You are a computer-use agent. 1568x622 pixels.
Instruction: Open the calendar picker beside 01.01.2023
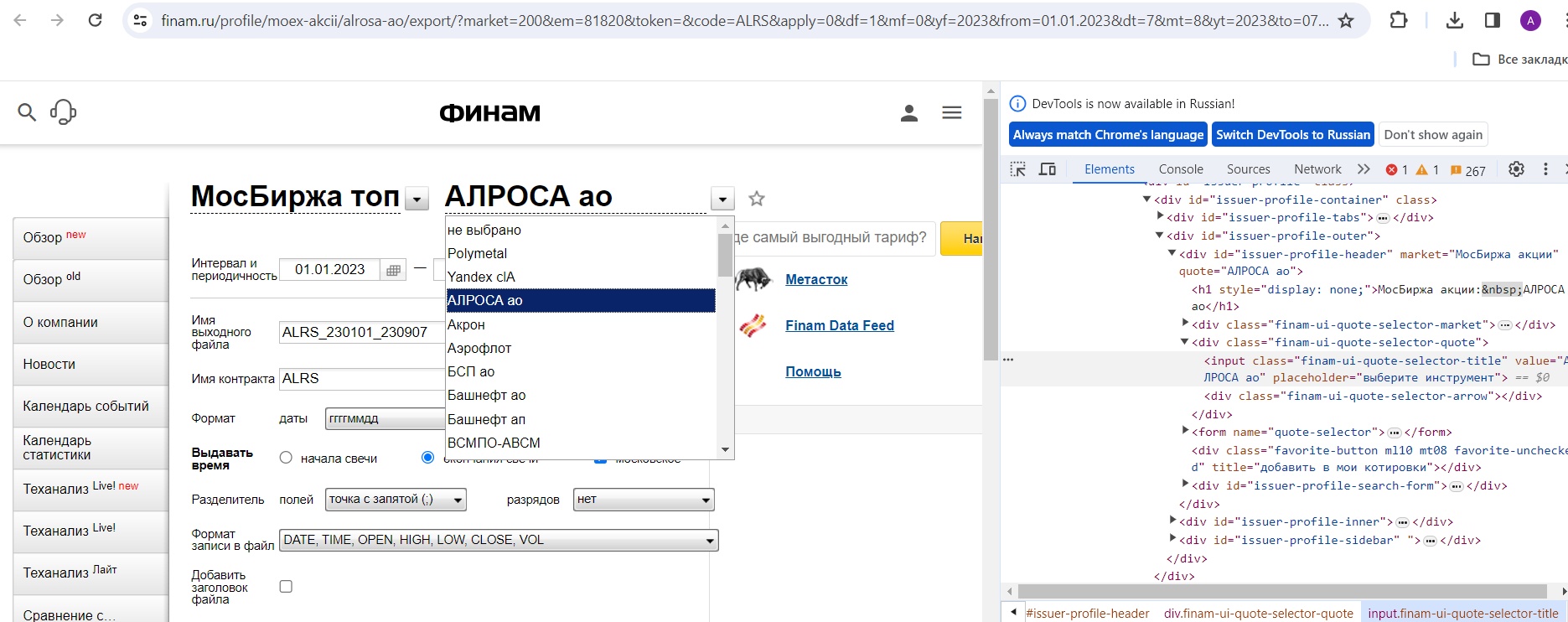(393, 270)
